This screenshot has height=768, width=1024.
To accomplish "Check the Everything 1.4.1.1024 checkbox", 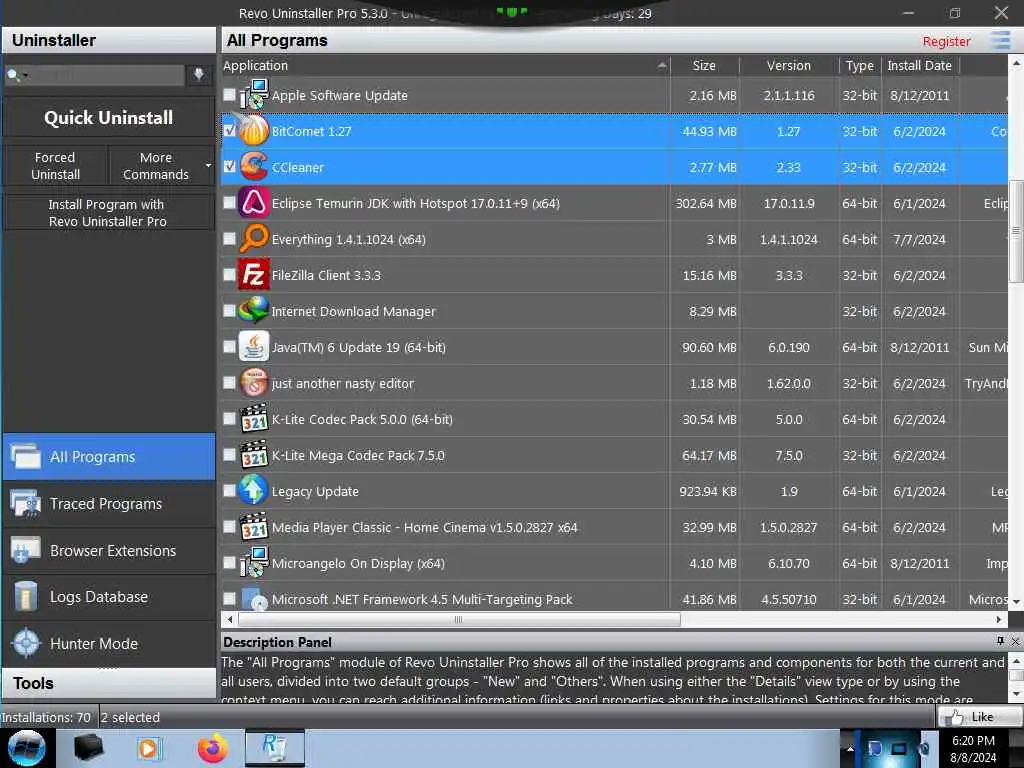I will point(229,238).
